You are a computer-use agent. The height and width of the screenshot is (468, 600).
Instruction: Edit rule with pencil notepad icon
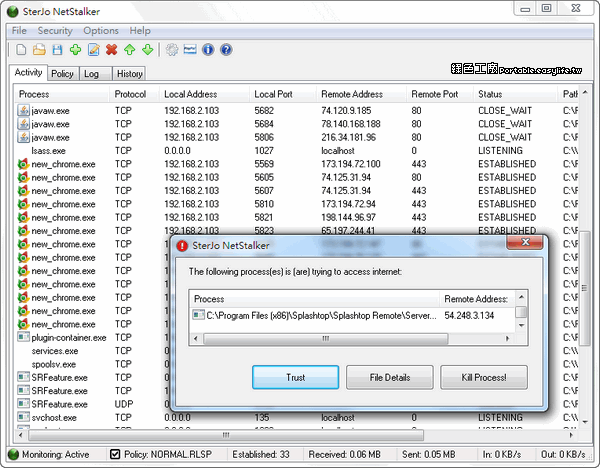(x=94, y=50)
